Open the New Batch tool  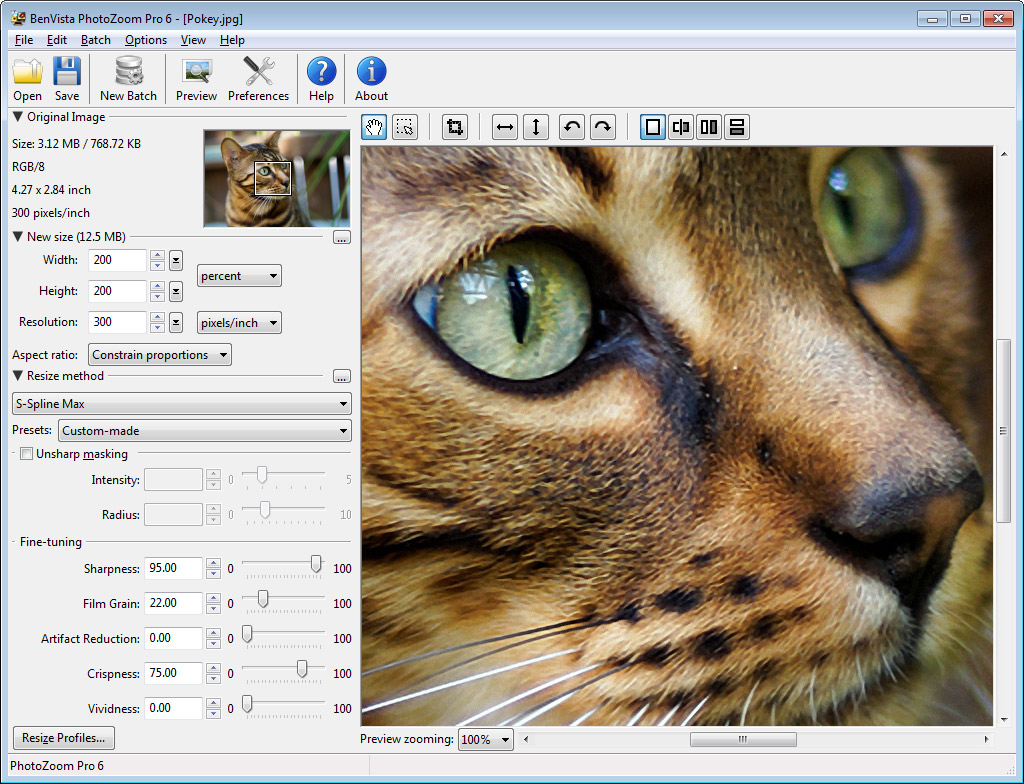tap(127, 78)
